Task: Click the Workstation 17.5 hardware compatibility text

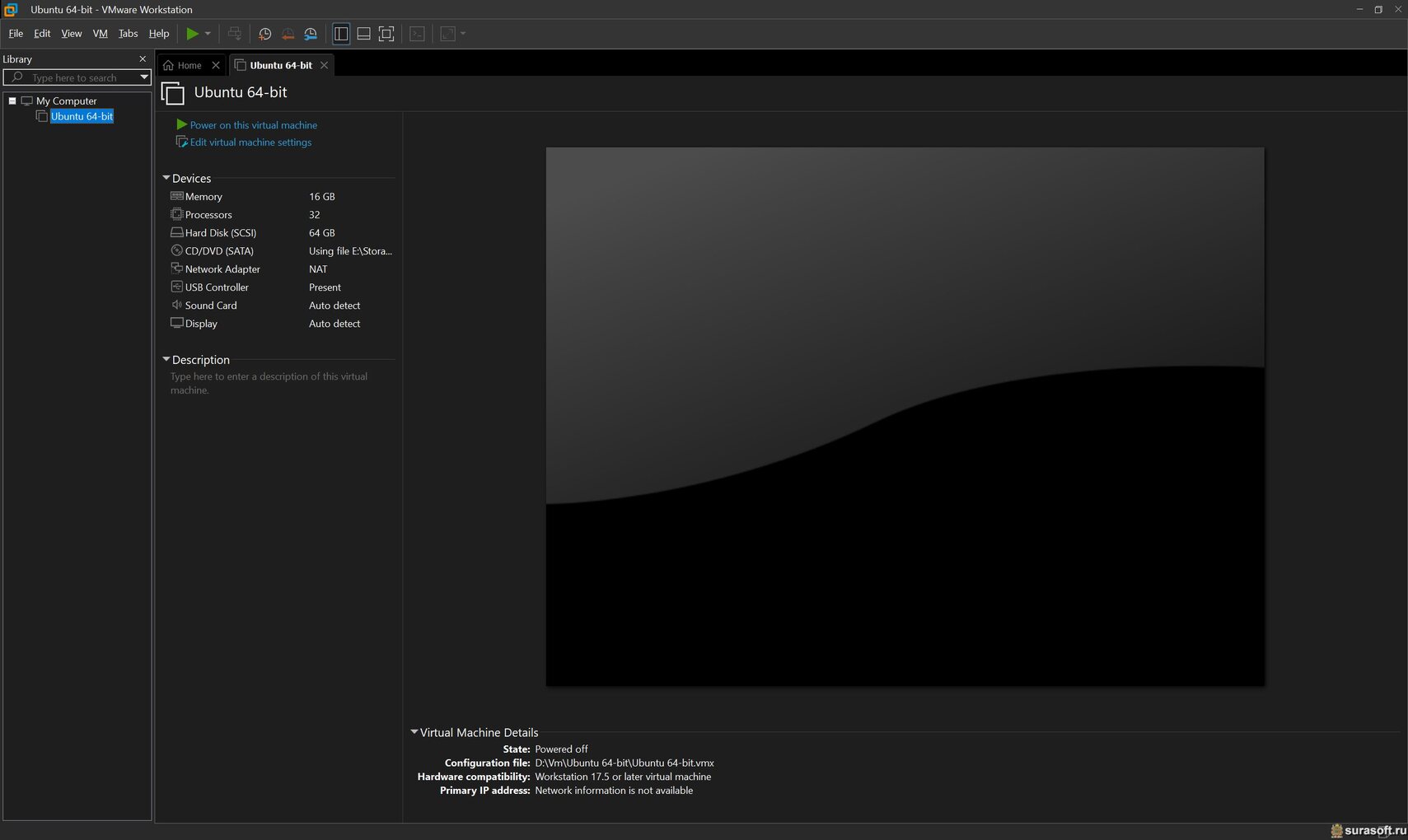Action: (x=623, y=777)
